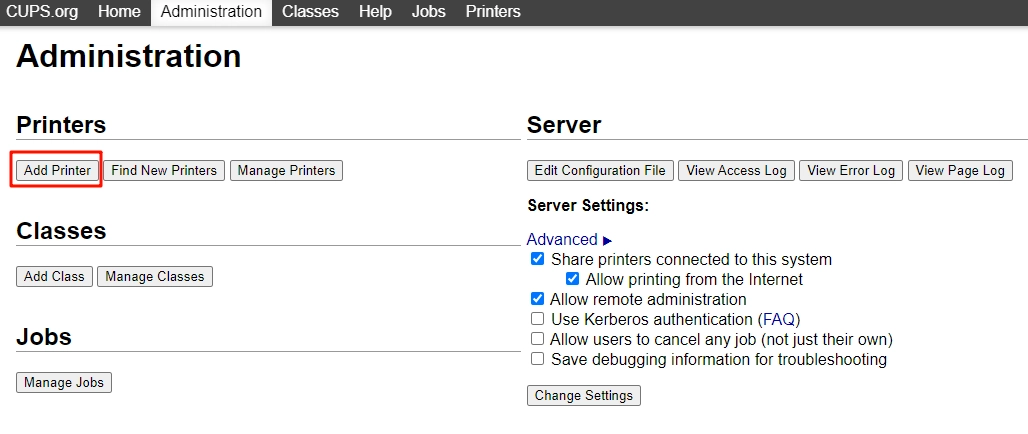Go to the Home tab

tap(119, 12)
